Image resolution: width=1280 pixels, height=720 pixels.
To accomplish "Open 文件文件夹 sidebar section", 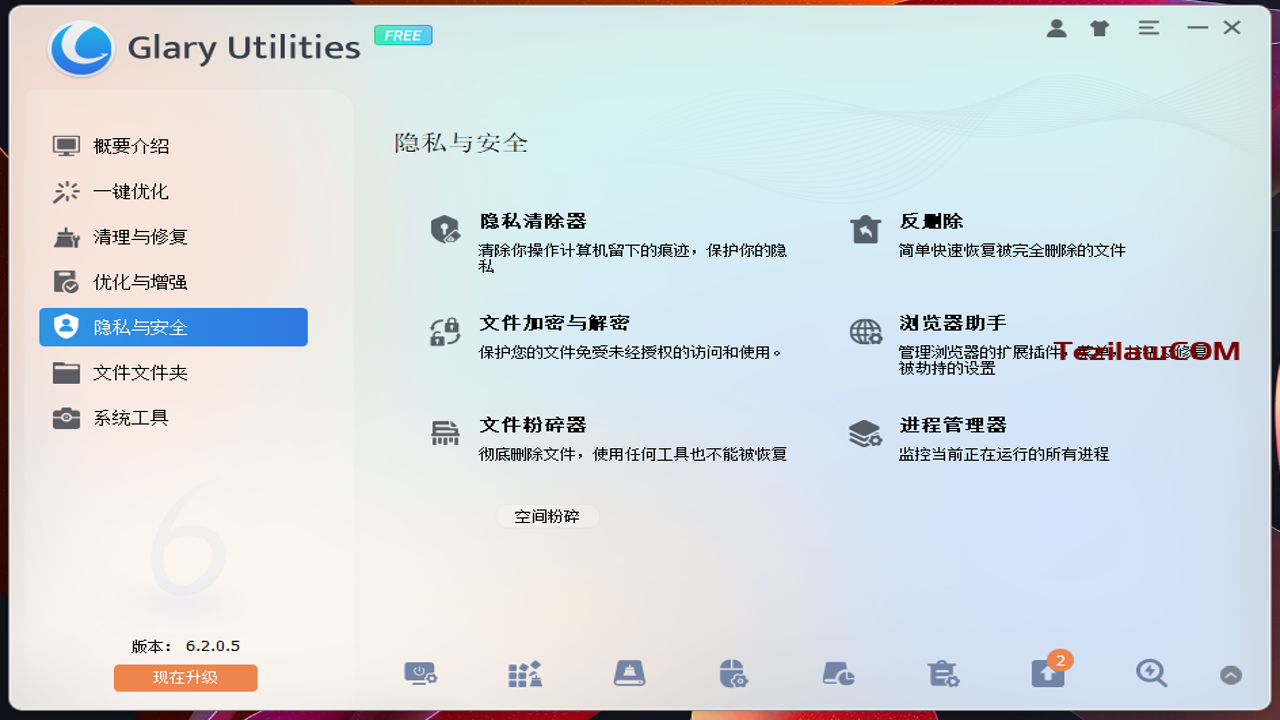I will [x=173, y=373].
